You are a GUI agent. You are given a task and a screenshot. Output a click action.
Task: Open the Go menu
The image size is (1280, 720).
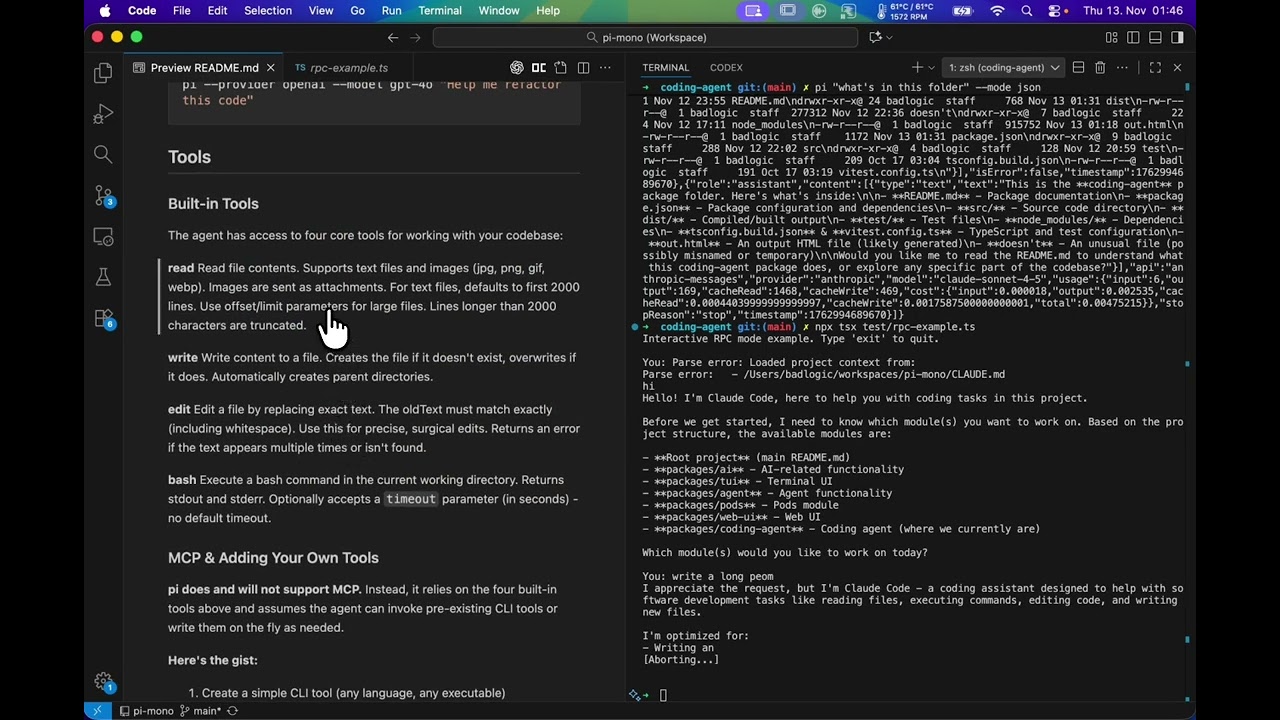click(x=357, y=11)
